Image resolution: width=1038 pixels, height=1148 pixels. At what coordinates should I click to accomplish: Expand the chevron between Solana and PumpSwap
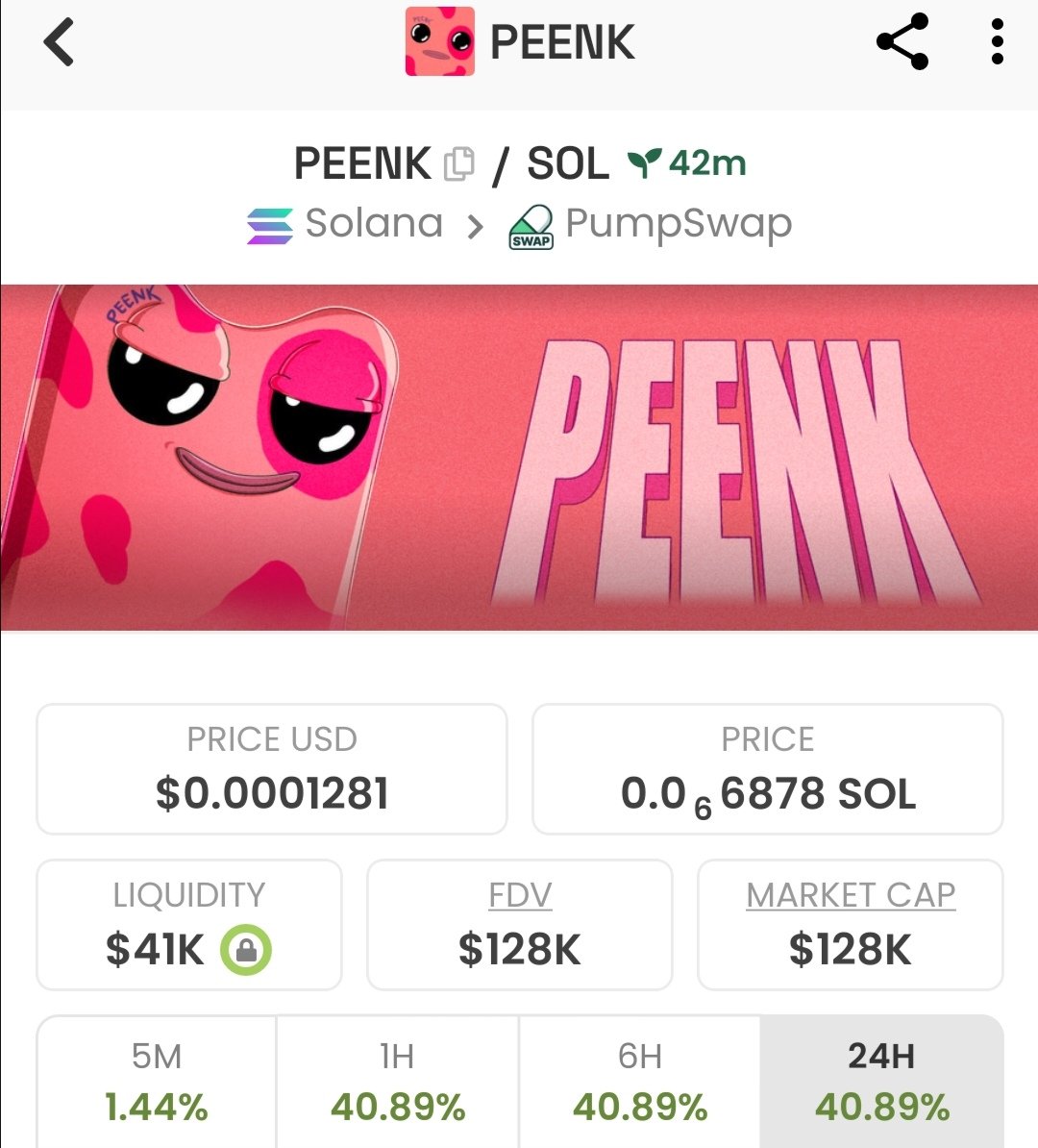point(475,227)
